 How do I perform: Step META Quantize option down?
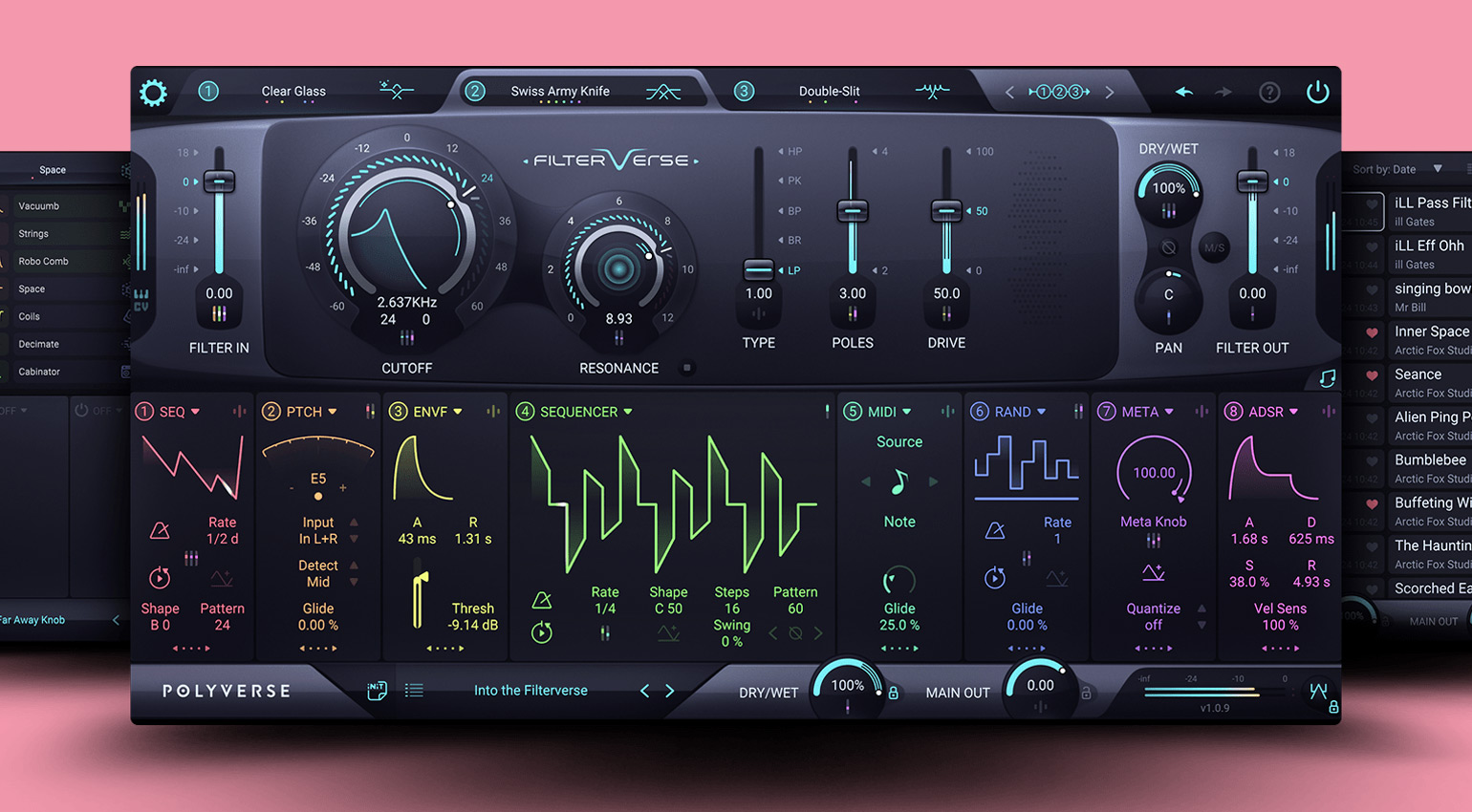[1201, 626]
